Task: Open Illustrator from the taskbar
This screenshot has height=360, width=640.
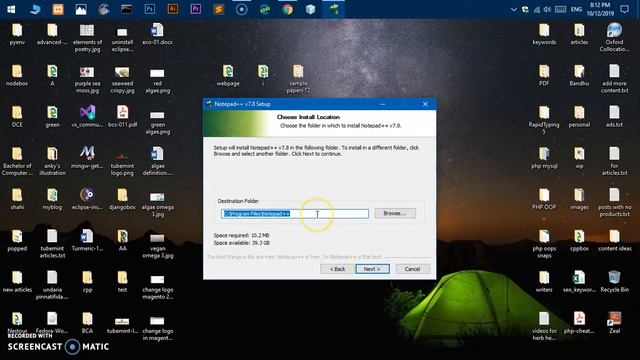Action: [x=173, y=9]
